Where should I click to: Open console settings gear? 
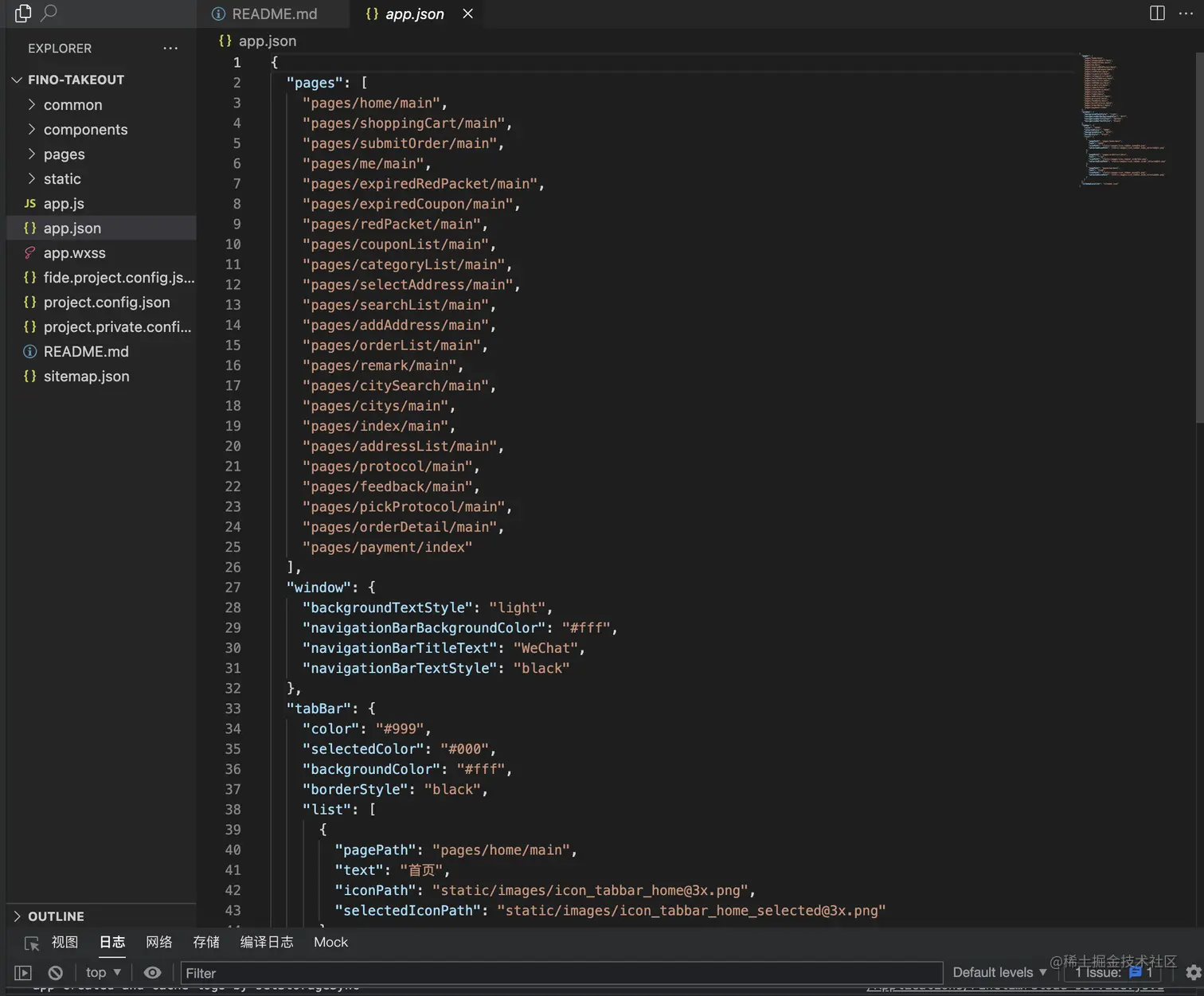(x=1193, y=973)
